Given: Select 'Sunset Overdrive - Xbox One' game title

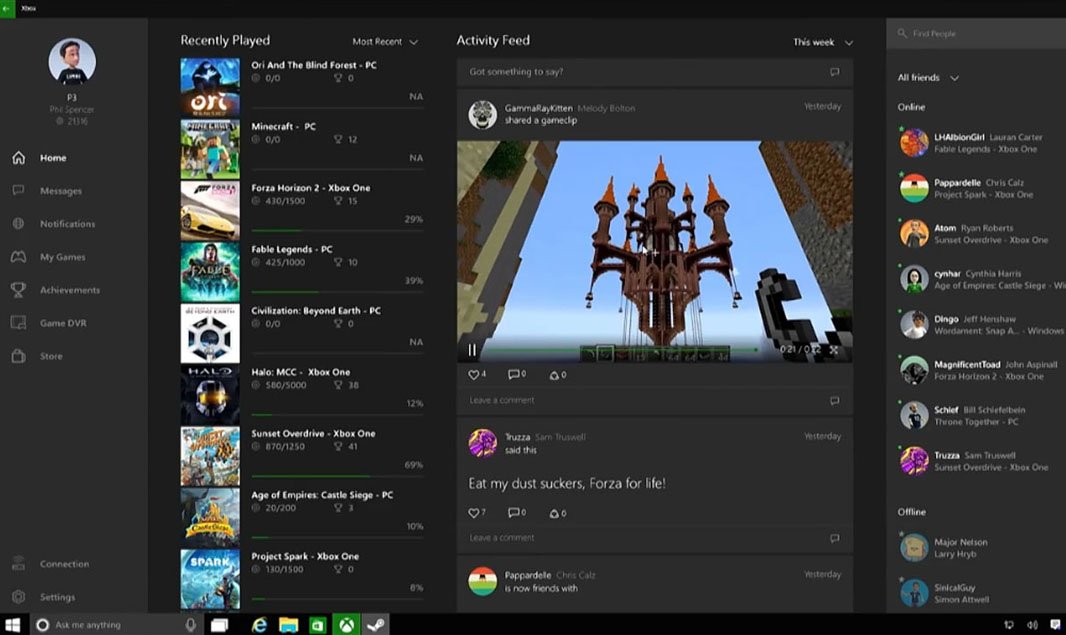Looking at the screenshot, I should pyautogui.click(x=313, y=434).
